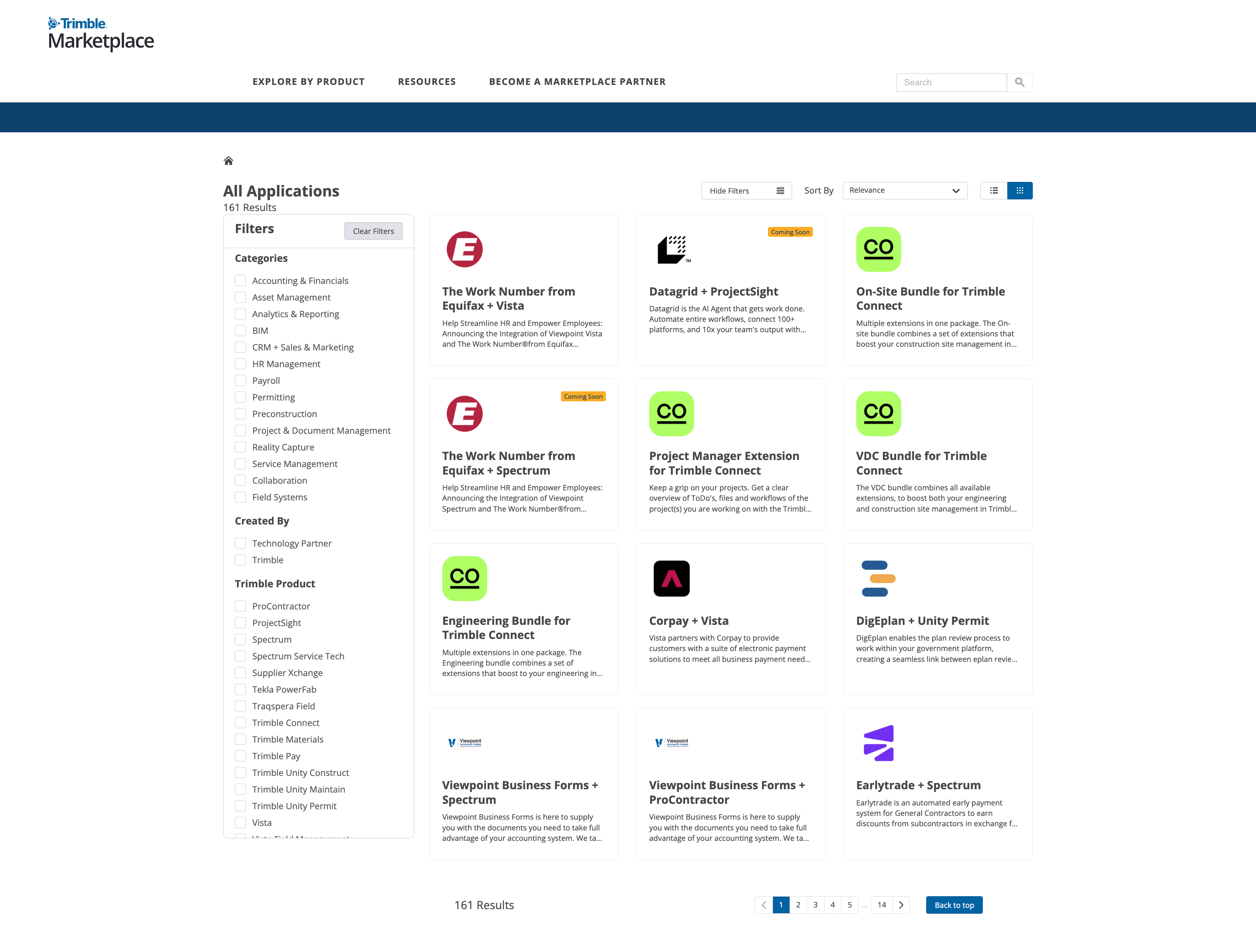Click the Hide Filters sliders icon
This screenshot has height=952, width=1256.
pyautogui.click(x=780, y=191)
